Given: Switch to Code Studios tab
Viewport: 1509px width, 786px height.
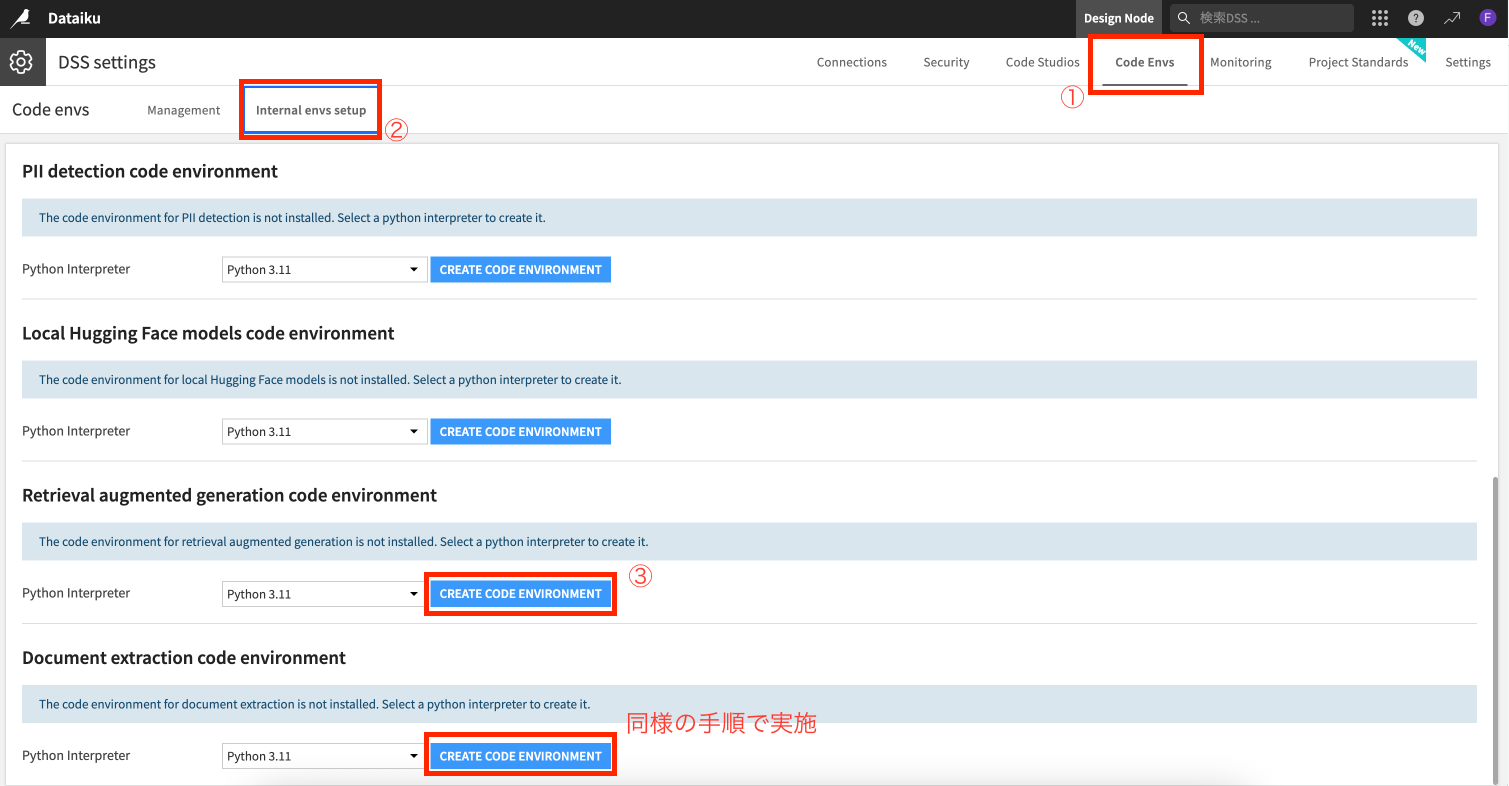Looking at the screenshot, I should [x=1042, y=62].
